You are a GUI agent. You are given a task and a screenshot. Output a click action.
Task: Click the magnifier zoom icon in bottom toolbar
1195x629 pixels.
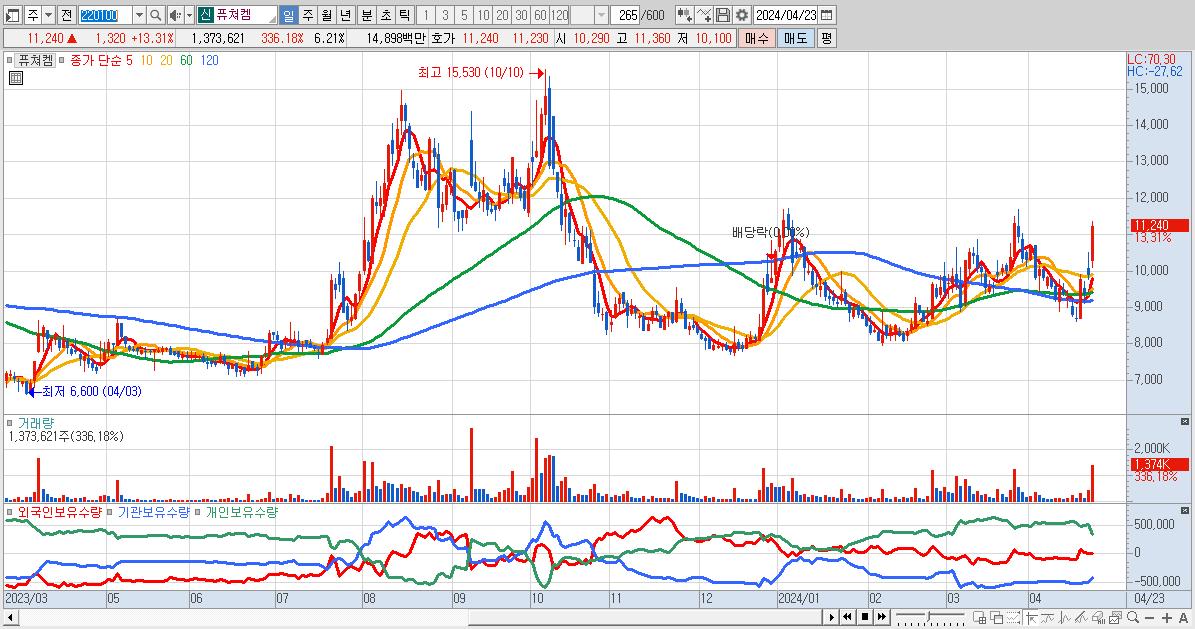click(1133, 617)
